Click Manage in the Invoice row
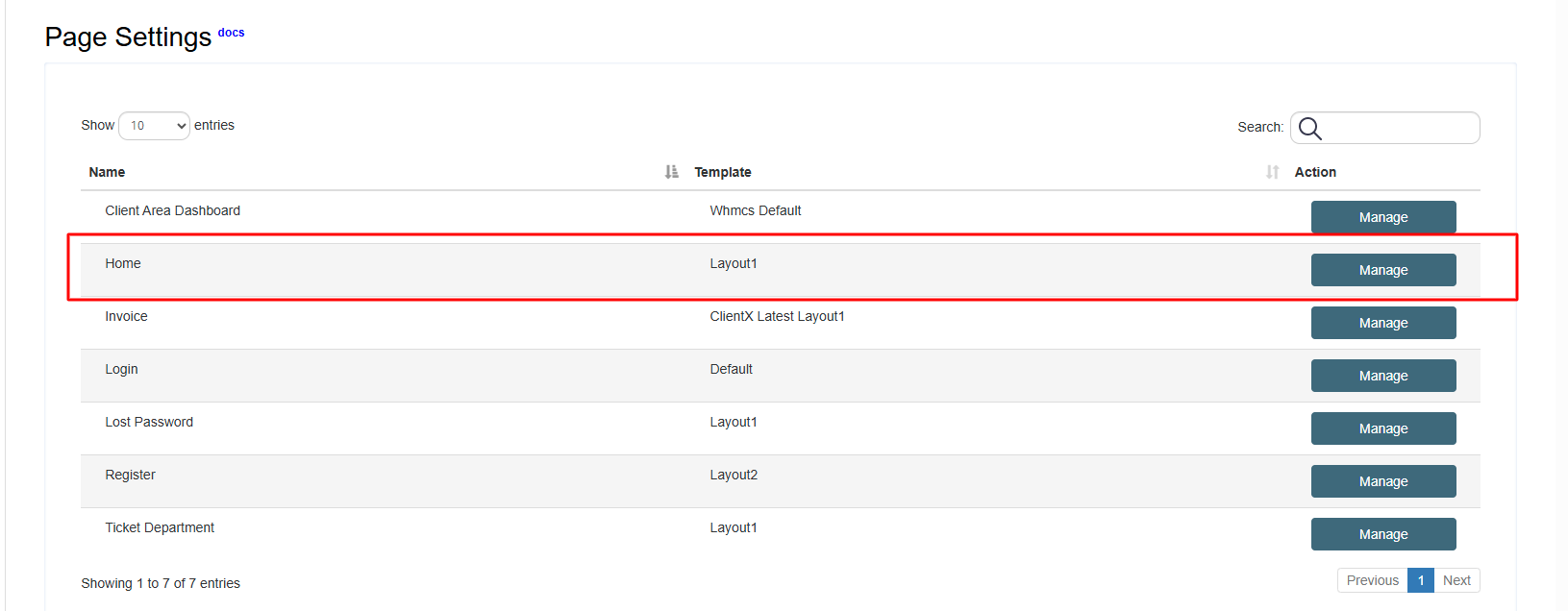 (1382, 323)
